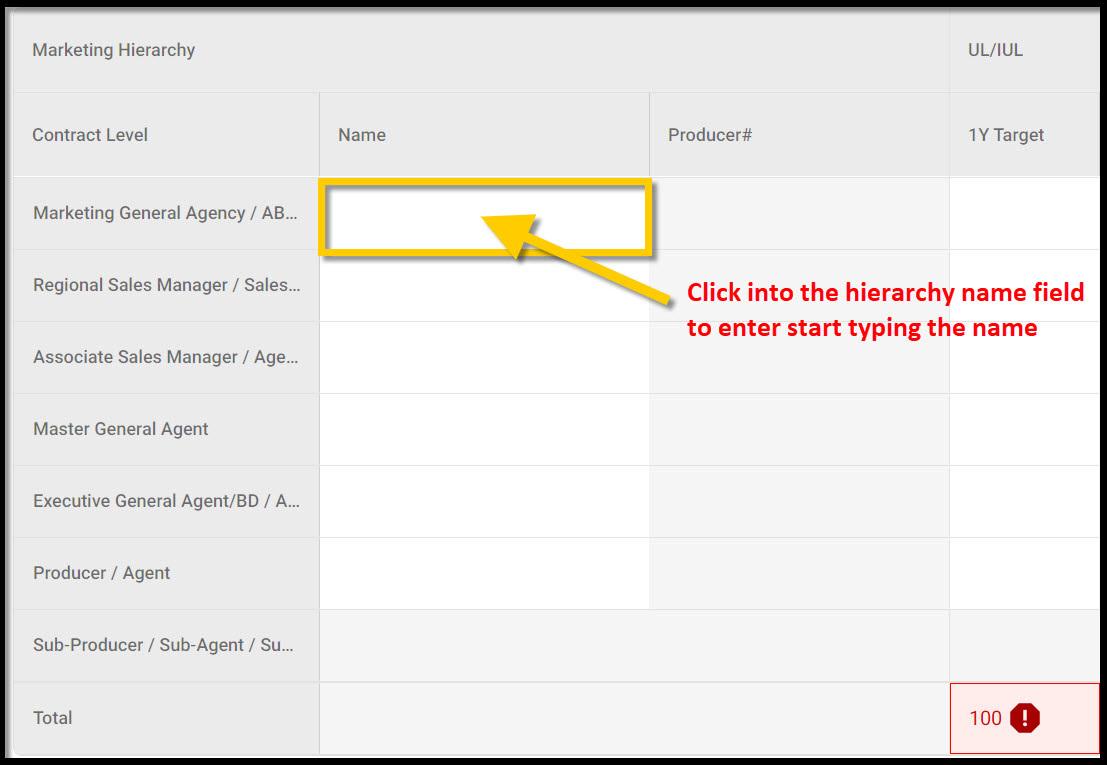The height and width of the screenshot is (765, 1107).
Task: Select the Master General Agent label
Action: [121, 429]
